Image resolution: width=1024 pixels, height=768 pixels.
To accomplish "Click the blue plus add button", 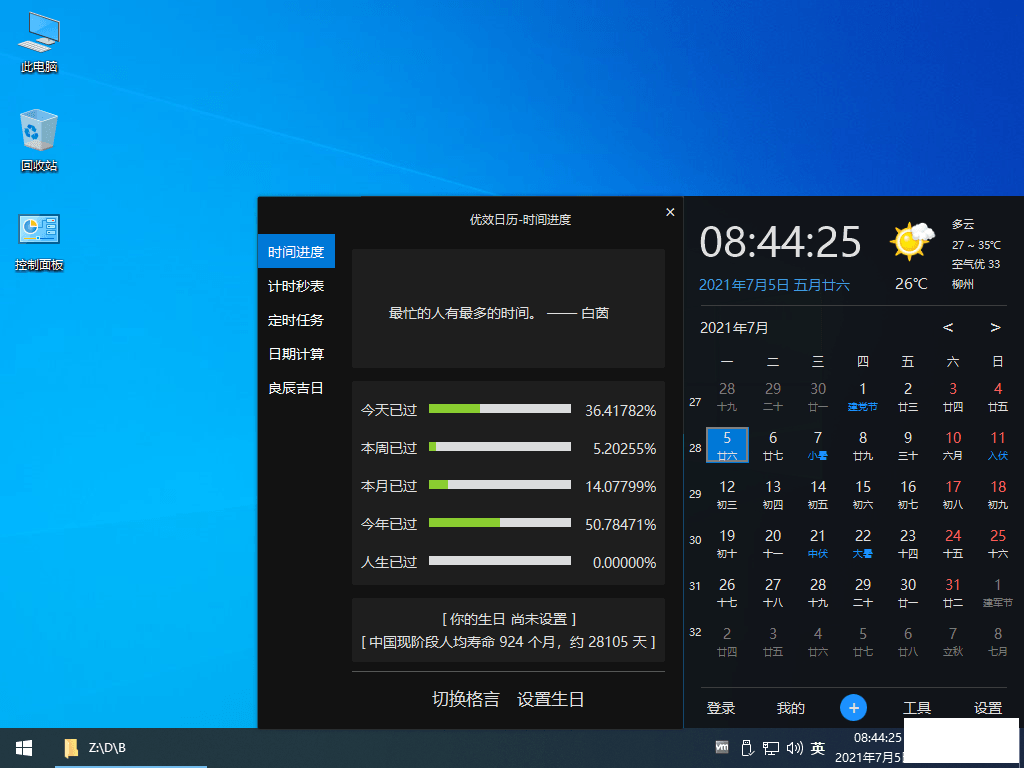I will [853, 707].
